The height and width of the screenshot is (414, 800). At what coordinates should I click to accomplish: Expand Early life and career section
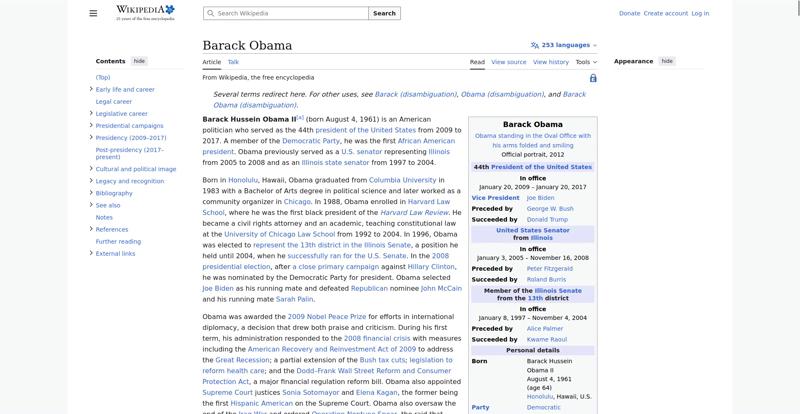(x=91, y=89)
